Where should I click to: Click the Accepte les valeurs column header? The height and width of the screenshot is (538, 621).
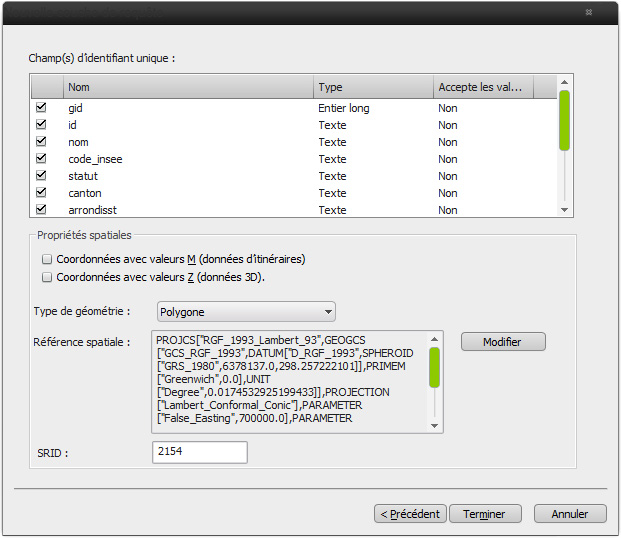pos(482,88)
